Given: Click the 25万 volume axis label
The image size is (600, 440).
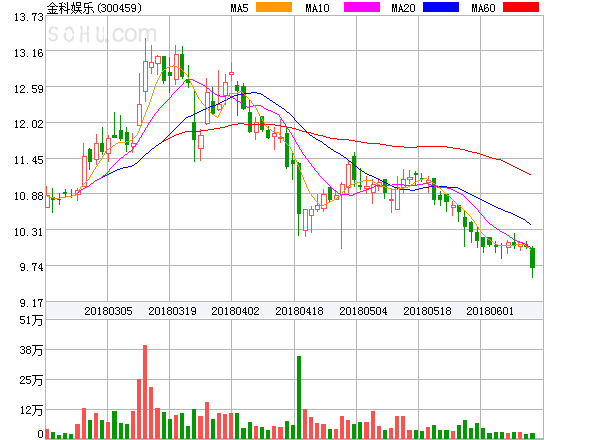Looking at the screenshot, I should click(31, 380).
